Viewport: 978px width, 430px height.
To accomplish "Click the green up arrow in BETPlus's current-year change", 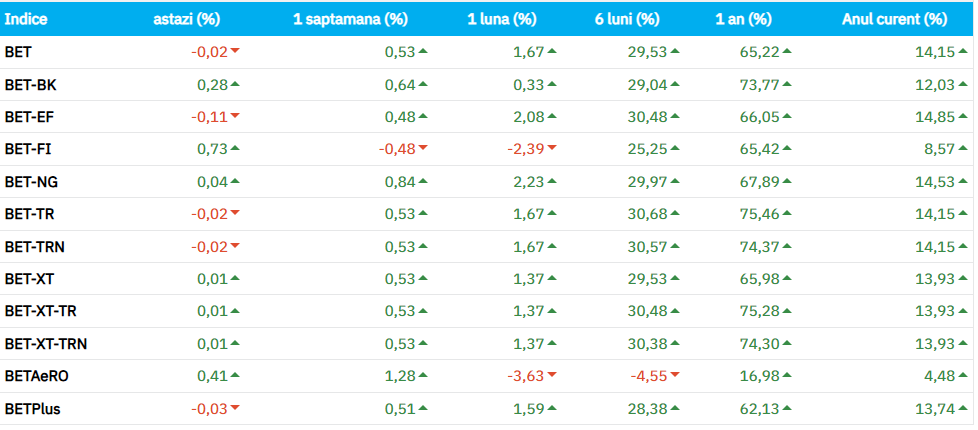I will (x=966, y=408).
